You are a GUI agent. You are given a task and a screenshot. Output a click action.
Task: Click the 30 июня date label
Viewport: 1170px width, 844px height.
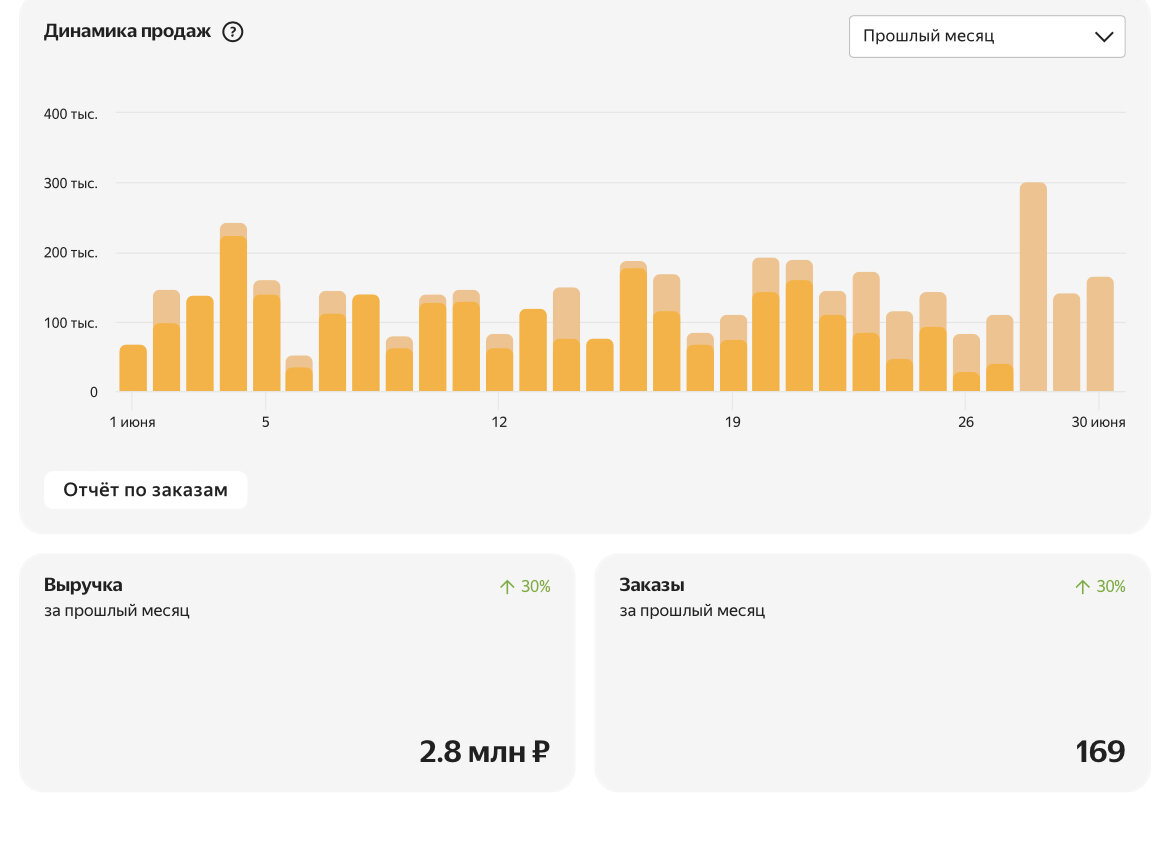point(1098,422)
